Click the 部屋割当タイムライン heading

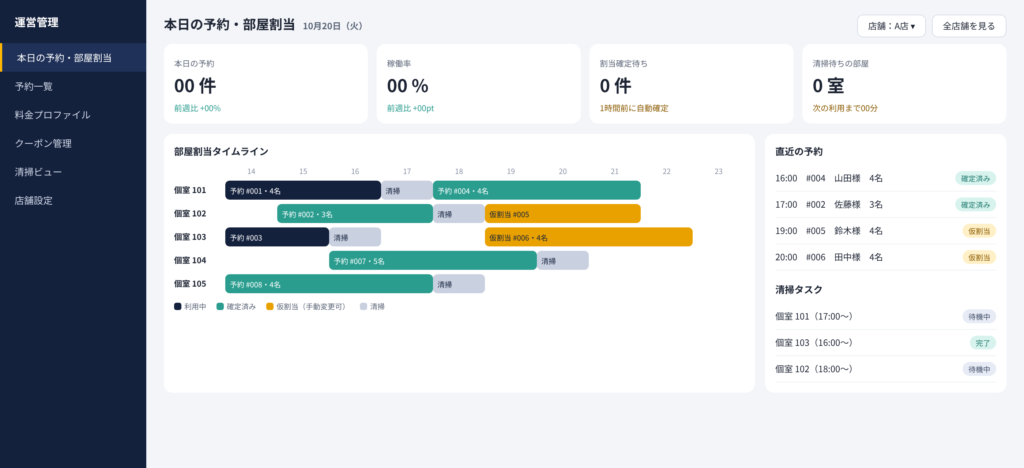[x=221, y=151]
